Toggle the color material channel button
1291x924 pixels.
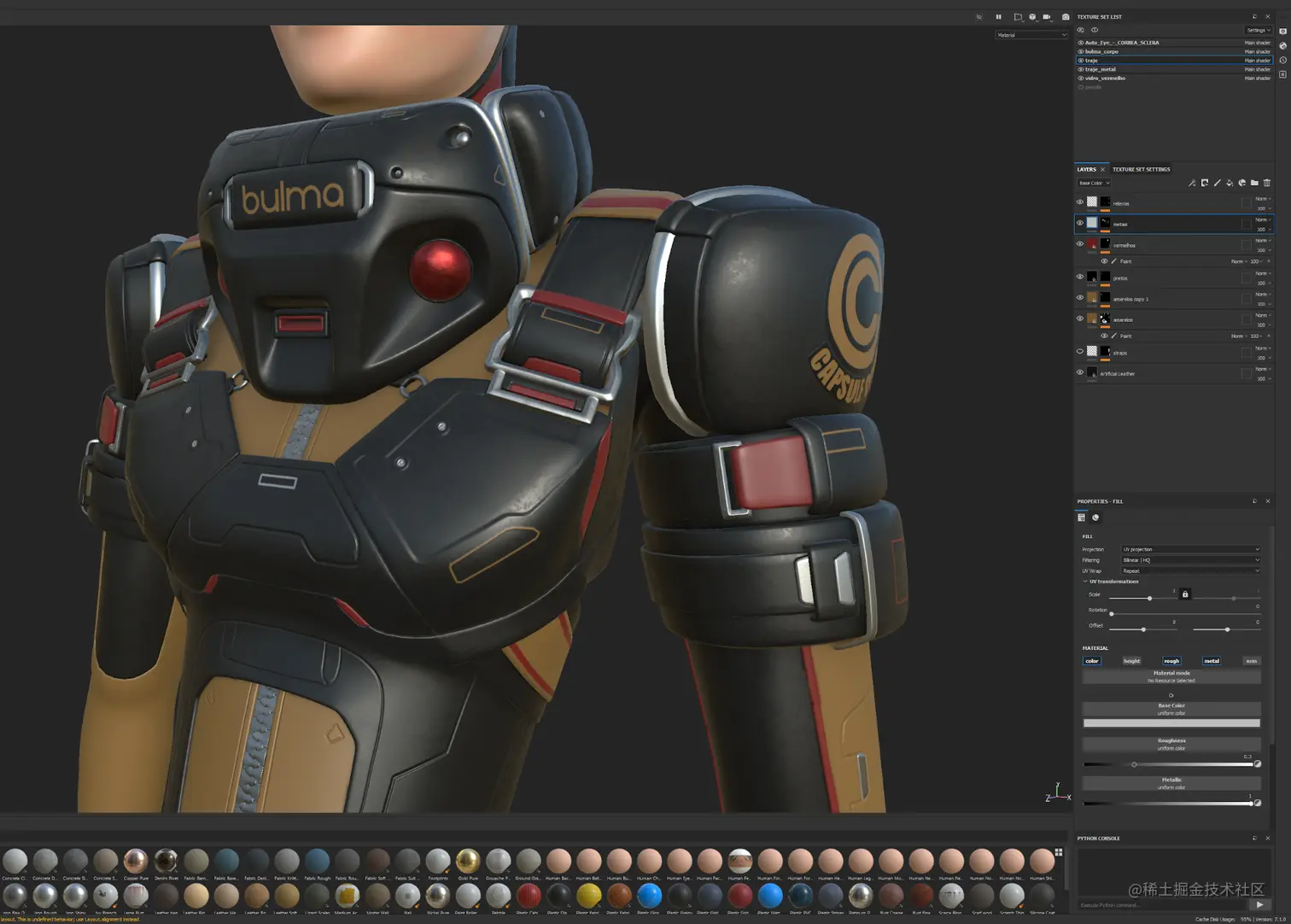click(x=1092, y=661)
